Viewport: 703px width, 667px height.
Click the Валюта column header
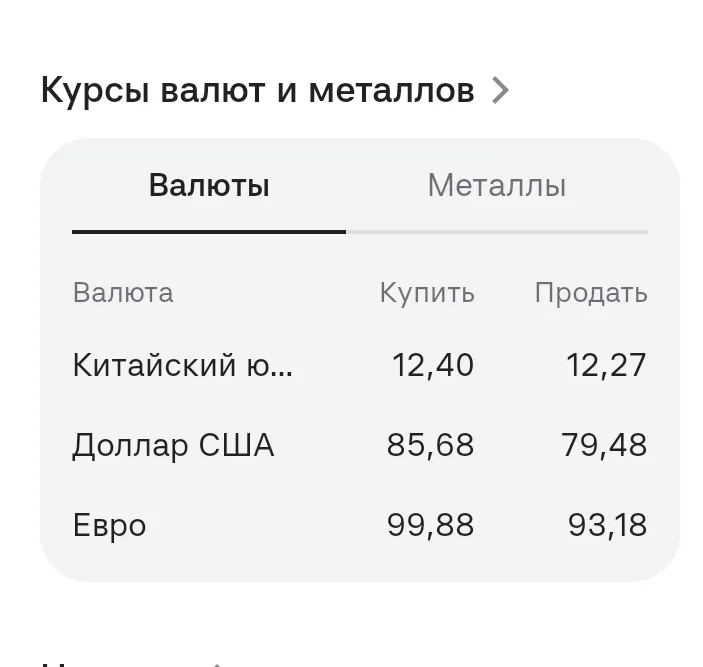pyautogui.click(x=123, y=293)
